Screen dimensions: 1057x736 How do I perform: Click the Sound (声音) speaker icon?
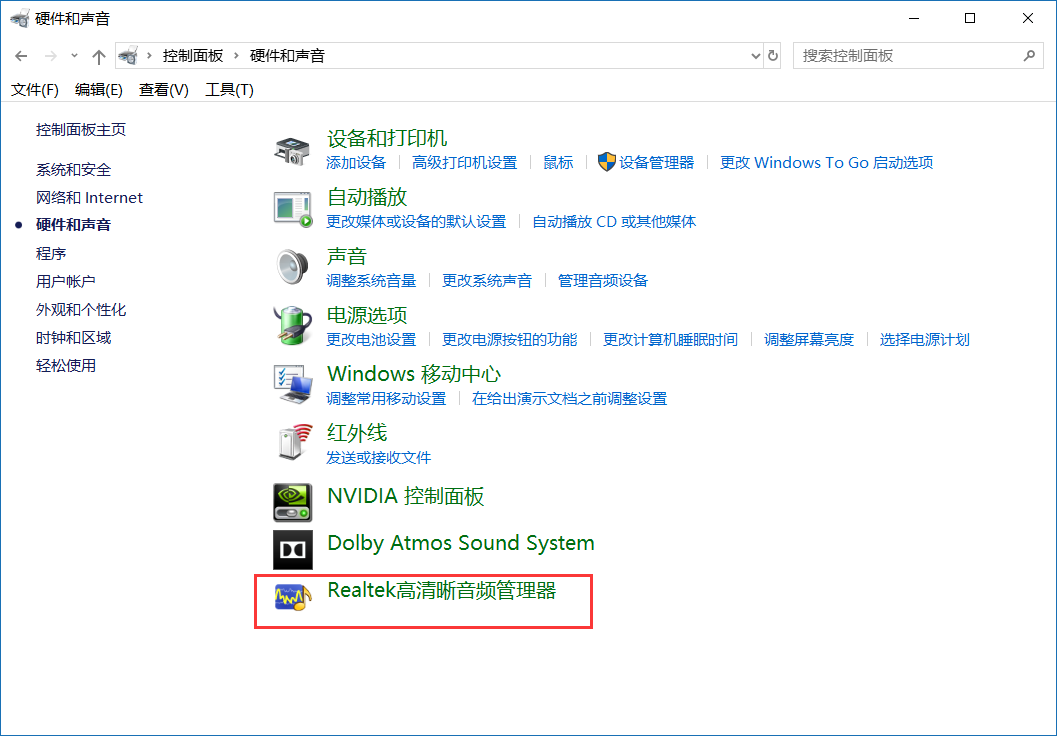pyautogui.click(x=293, y=267)
